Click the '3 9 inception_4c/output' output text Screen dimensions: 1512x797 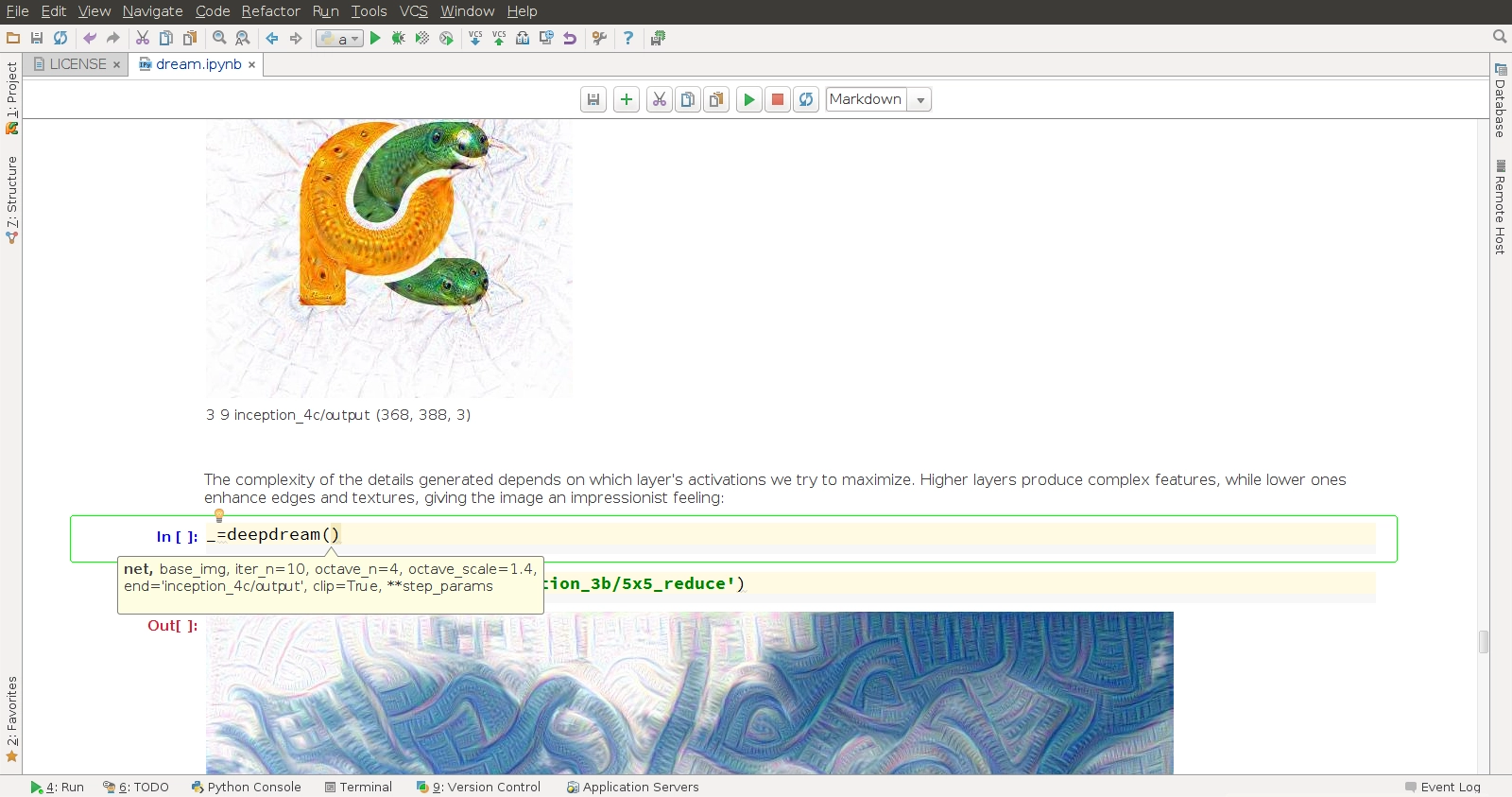pyautogui.click(x=337, y=415)
